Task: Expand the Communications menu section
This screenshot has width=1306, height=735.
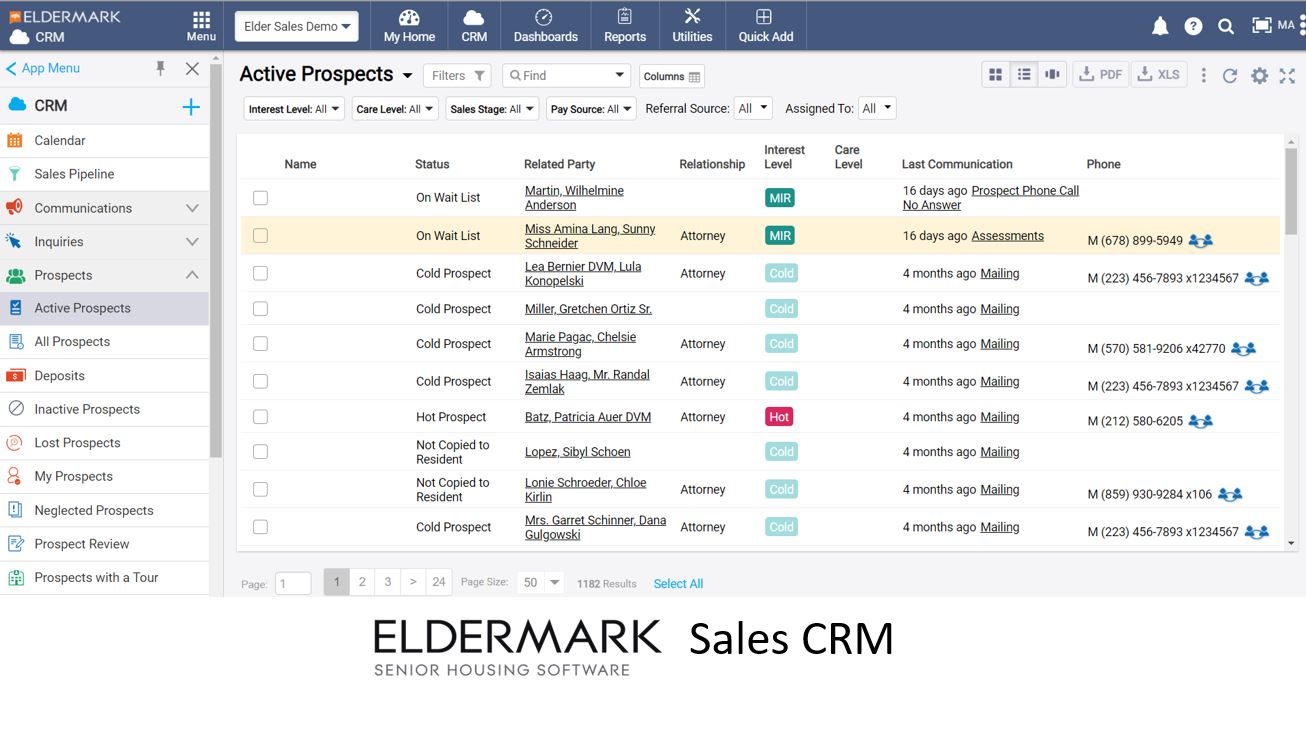Action: coord(192,208)
